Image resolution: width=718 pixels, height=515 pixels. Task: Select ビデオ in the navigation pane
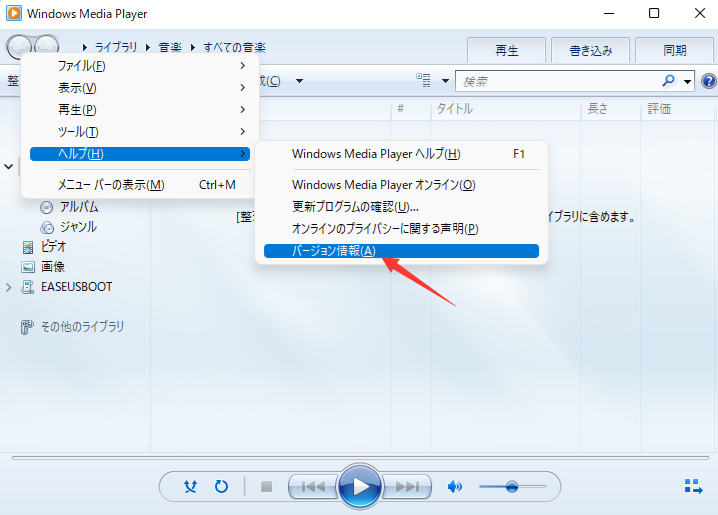pyautogui.click(x=54, y=247)
